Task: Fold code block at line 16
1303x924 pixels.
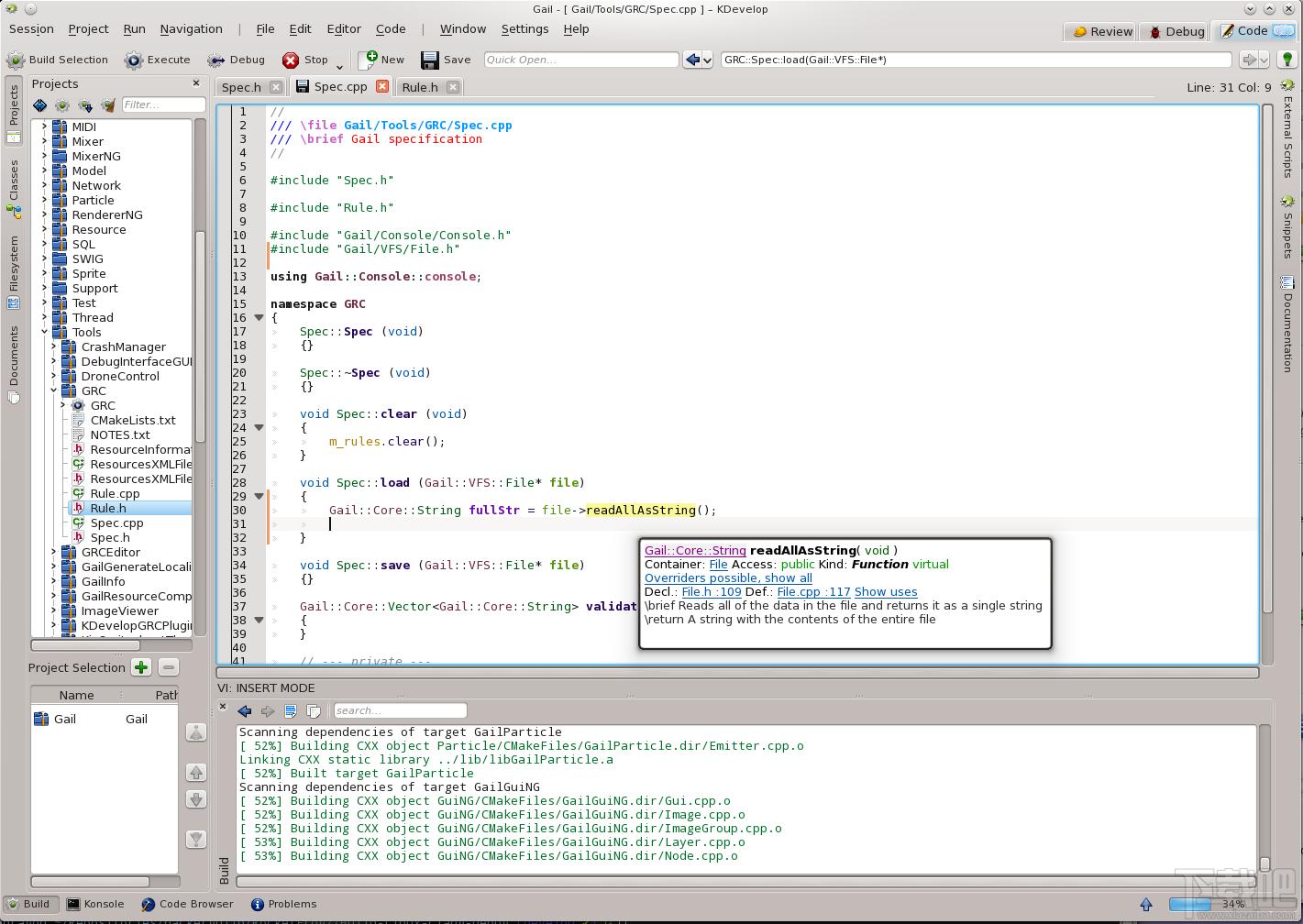Action: coord(259,317)
